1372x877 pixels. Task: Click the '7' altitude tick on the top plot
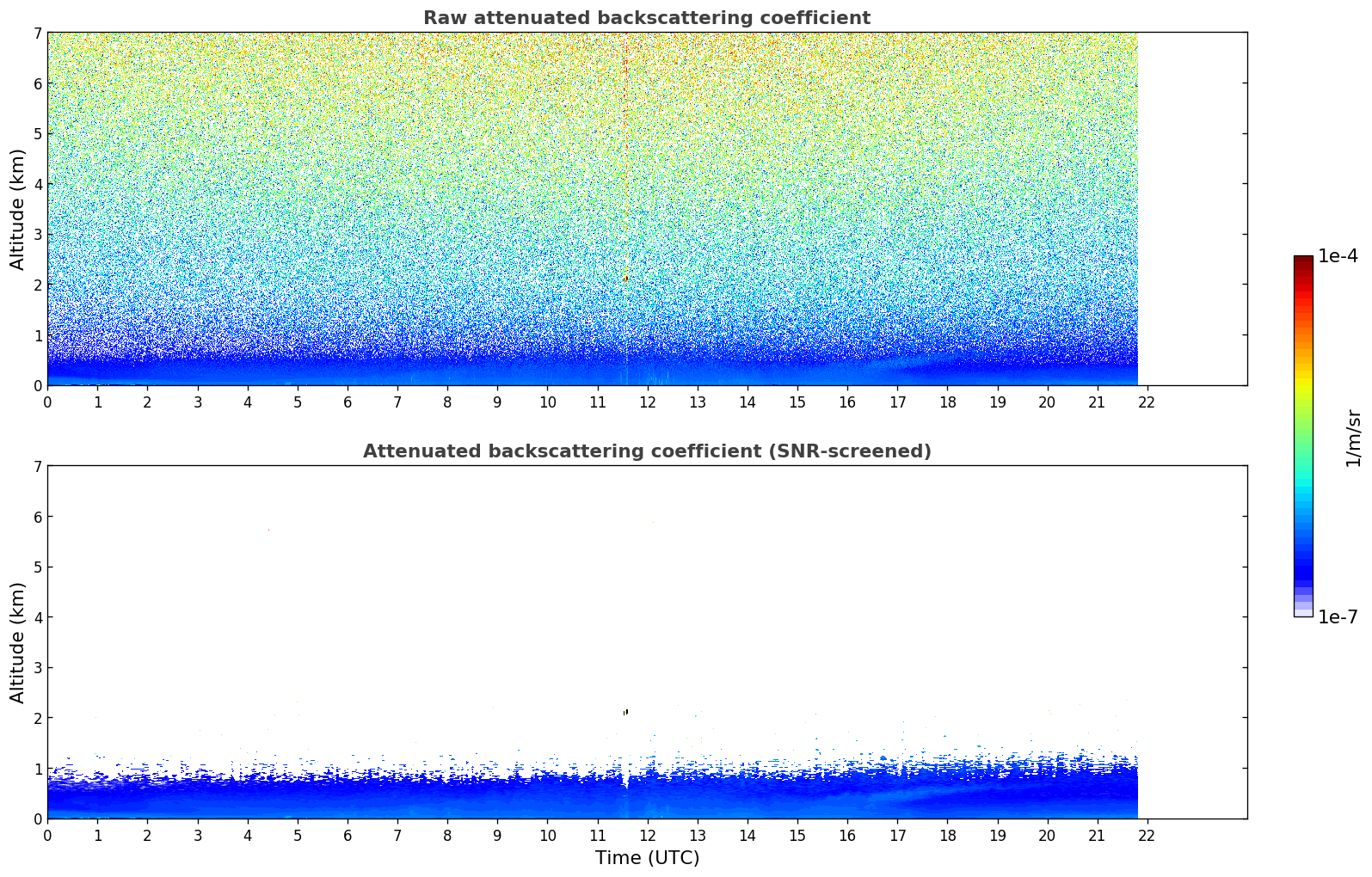38,34
